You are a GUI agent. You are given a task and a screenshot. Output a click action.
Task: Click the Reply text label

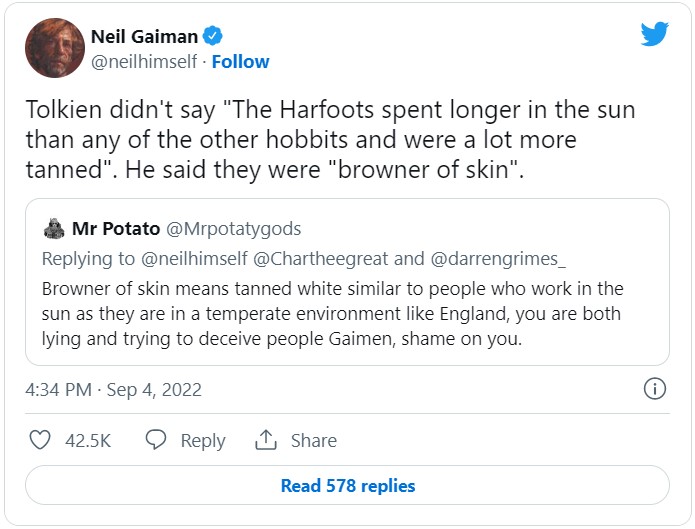tap(203, 440)
